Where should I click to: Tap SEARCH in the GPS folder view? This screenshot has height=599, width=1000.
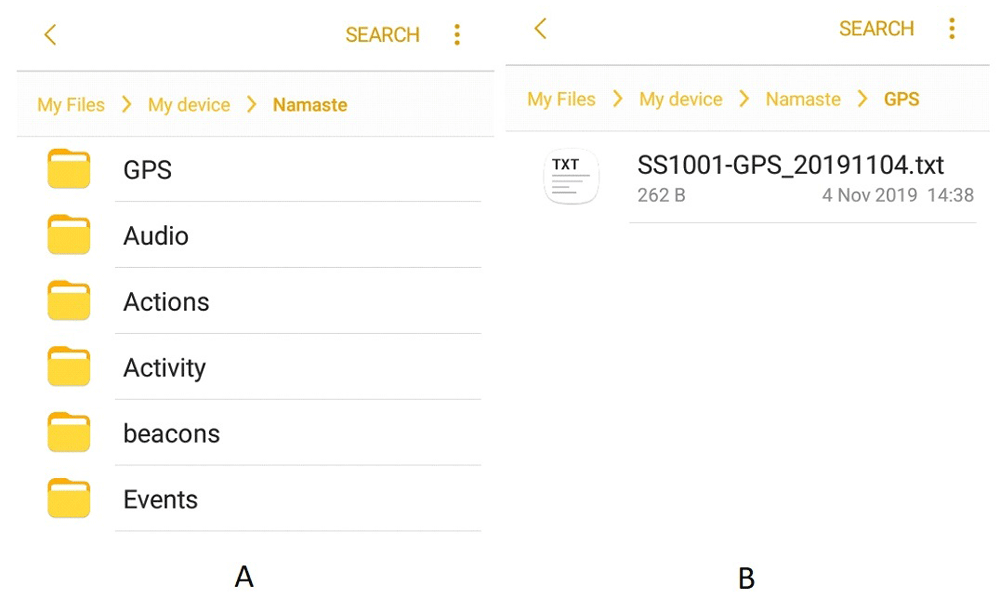[x=876, y=29]
